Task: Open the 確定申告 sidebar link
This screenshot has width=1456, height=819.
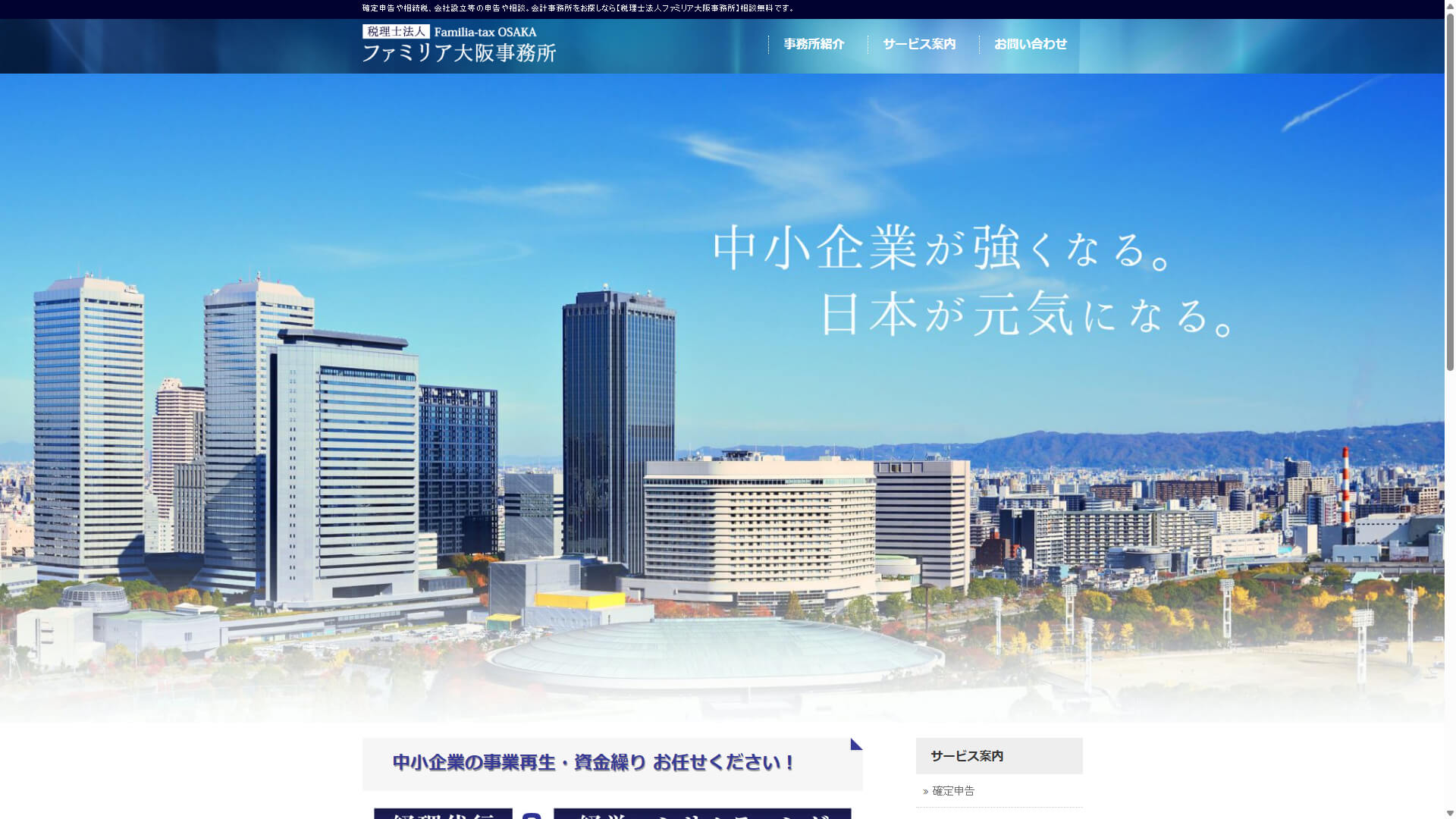Action: (953, 791)
